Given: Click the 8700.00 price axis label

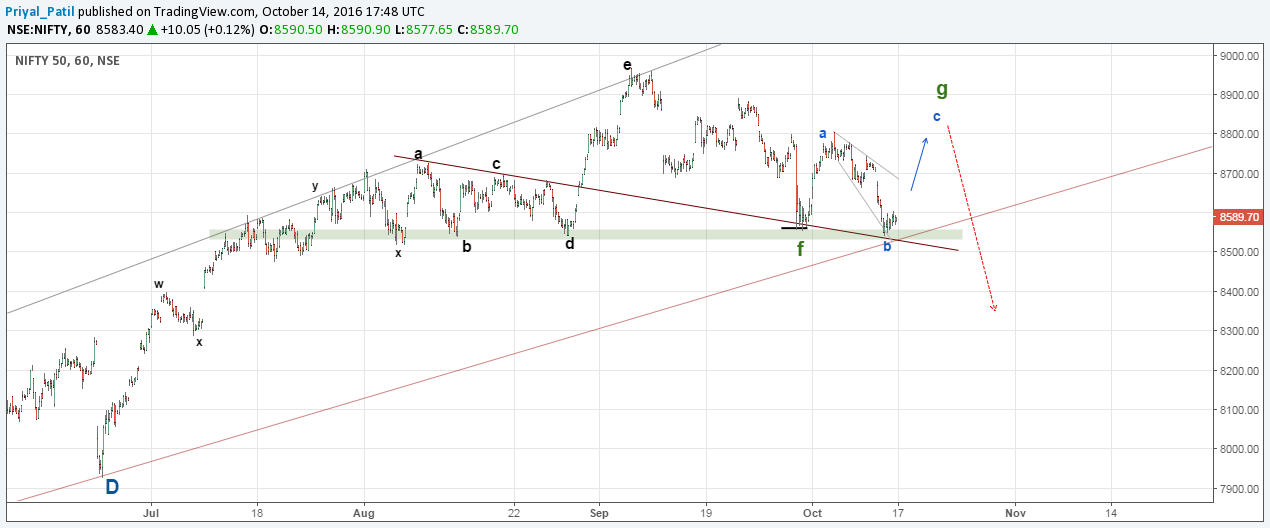Looking at the screenshot, I should pos(1239,174).
